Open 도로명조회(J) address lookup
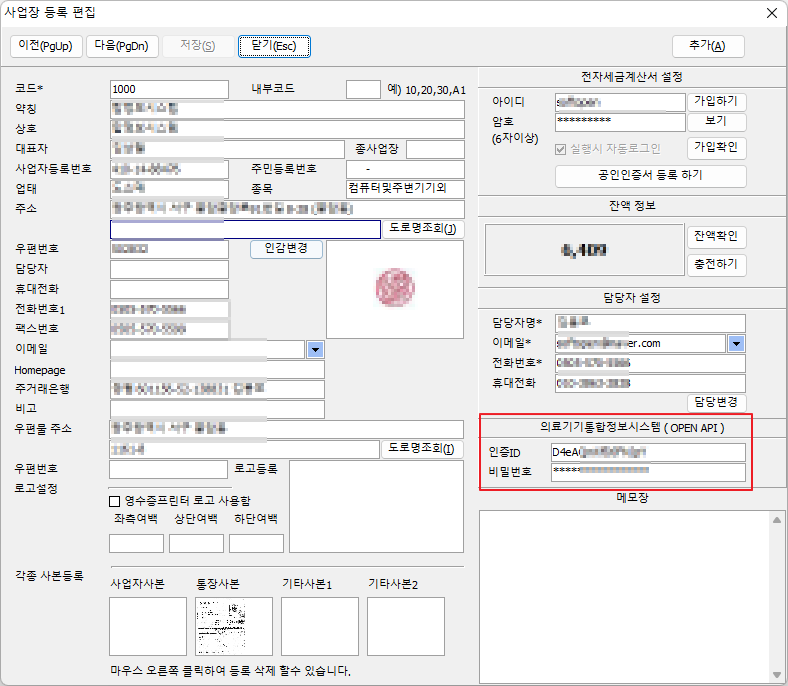 423,229
